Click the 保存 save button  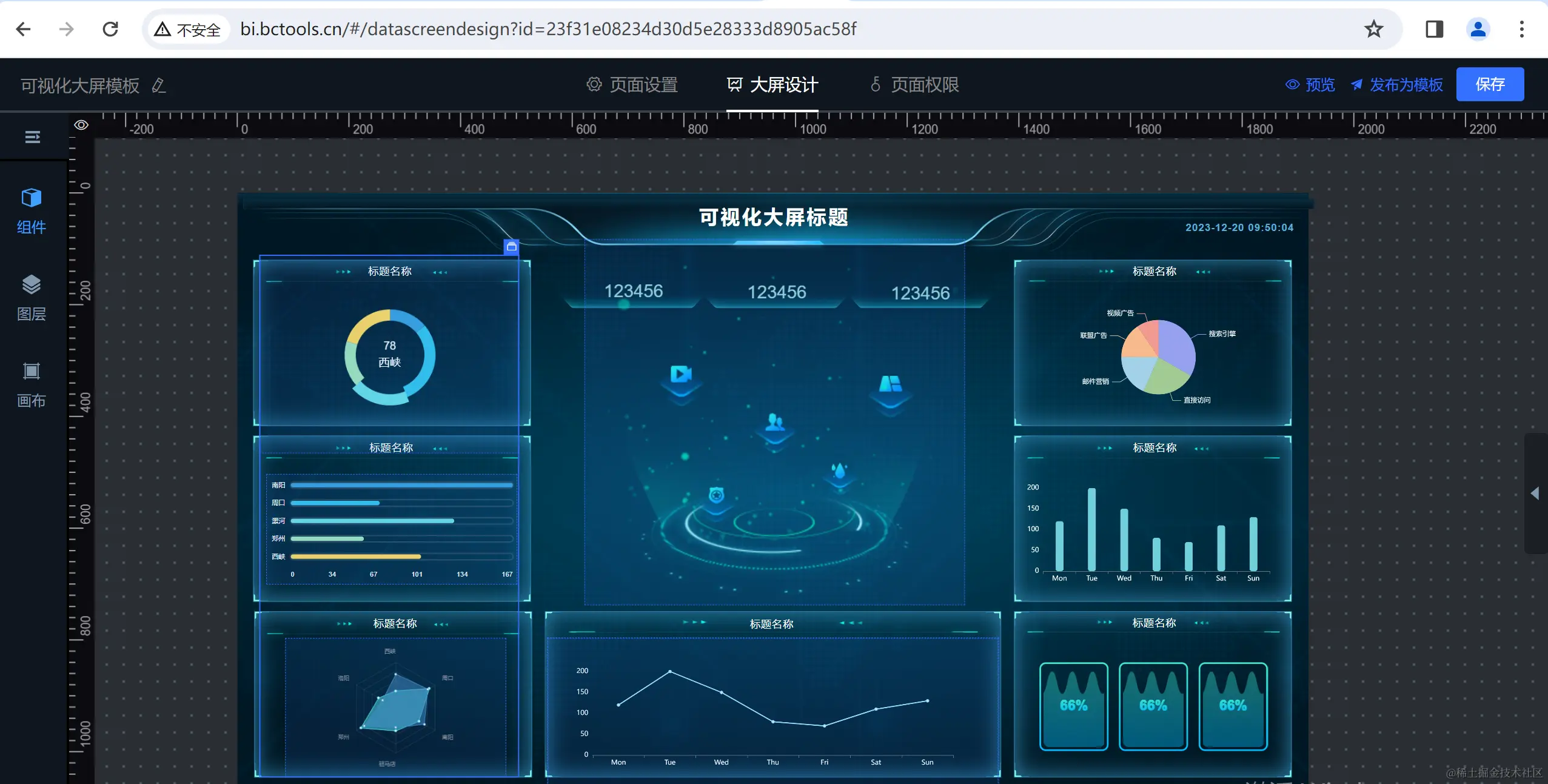1489,84
